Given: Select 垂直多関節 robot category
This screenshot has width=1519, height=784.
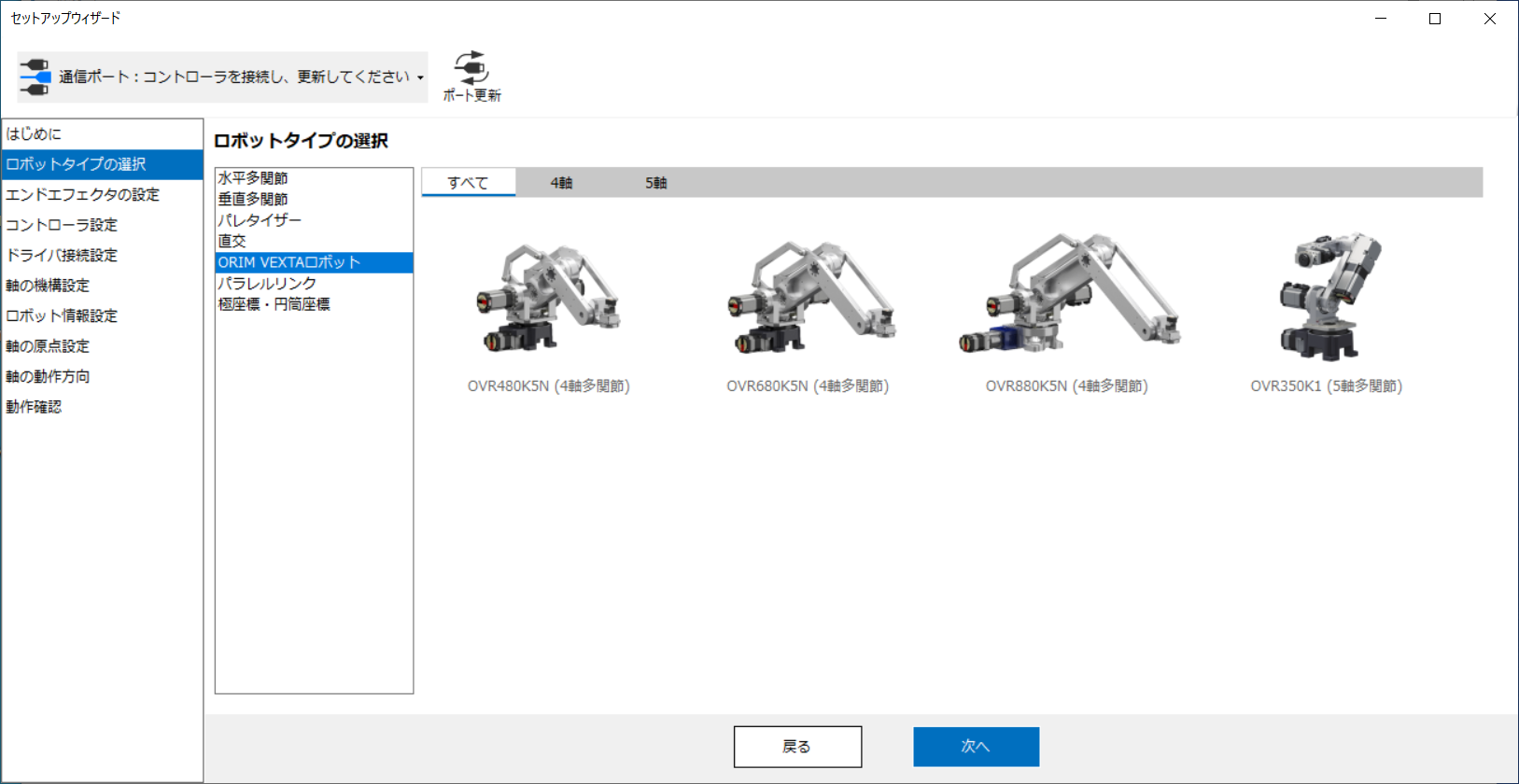Looking at the screenshot, I should (x=253, y=199).
